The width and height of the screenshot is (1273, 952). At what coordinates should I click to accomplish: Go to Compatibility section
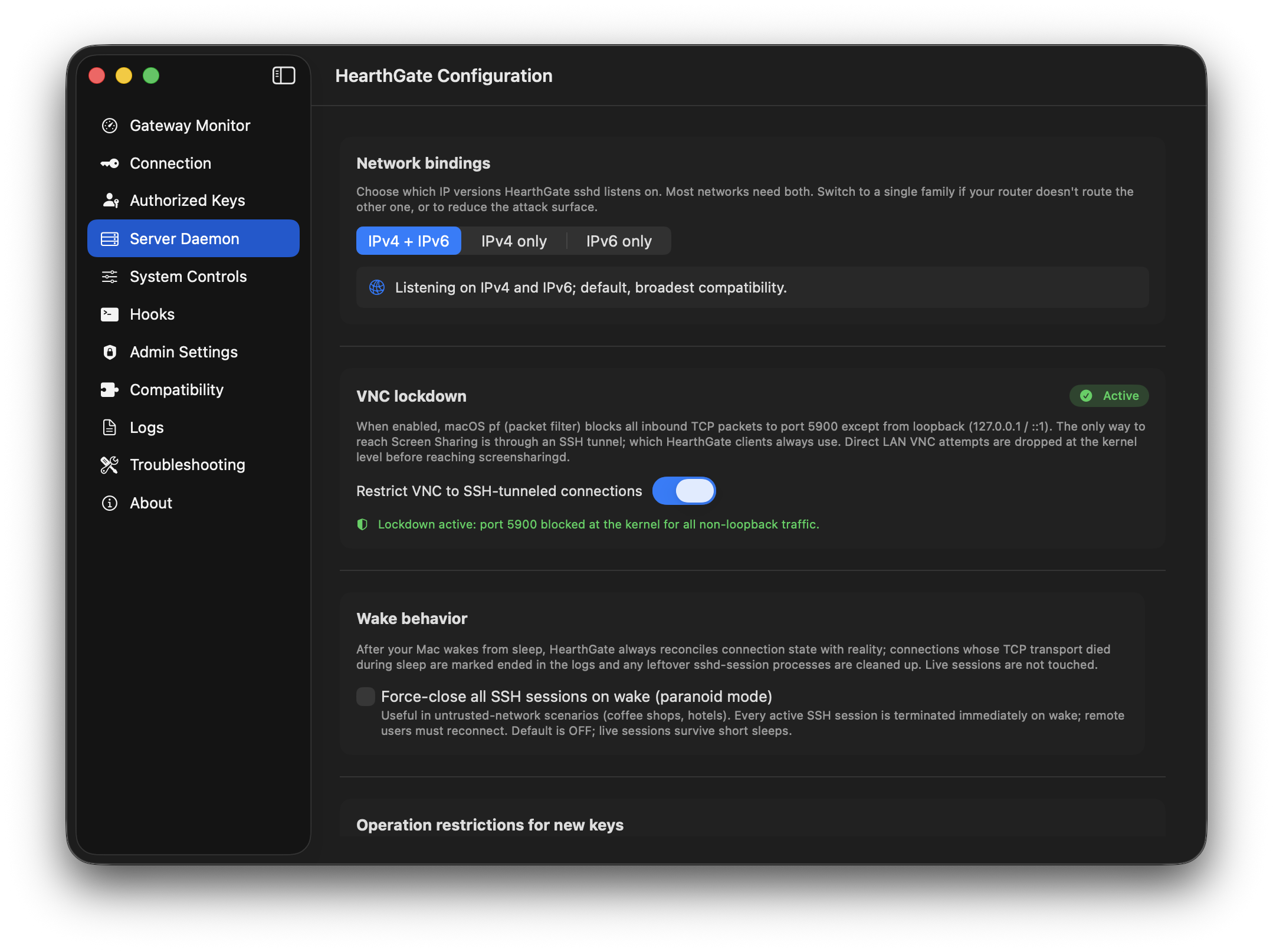(x=193, y=390)
